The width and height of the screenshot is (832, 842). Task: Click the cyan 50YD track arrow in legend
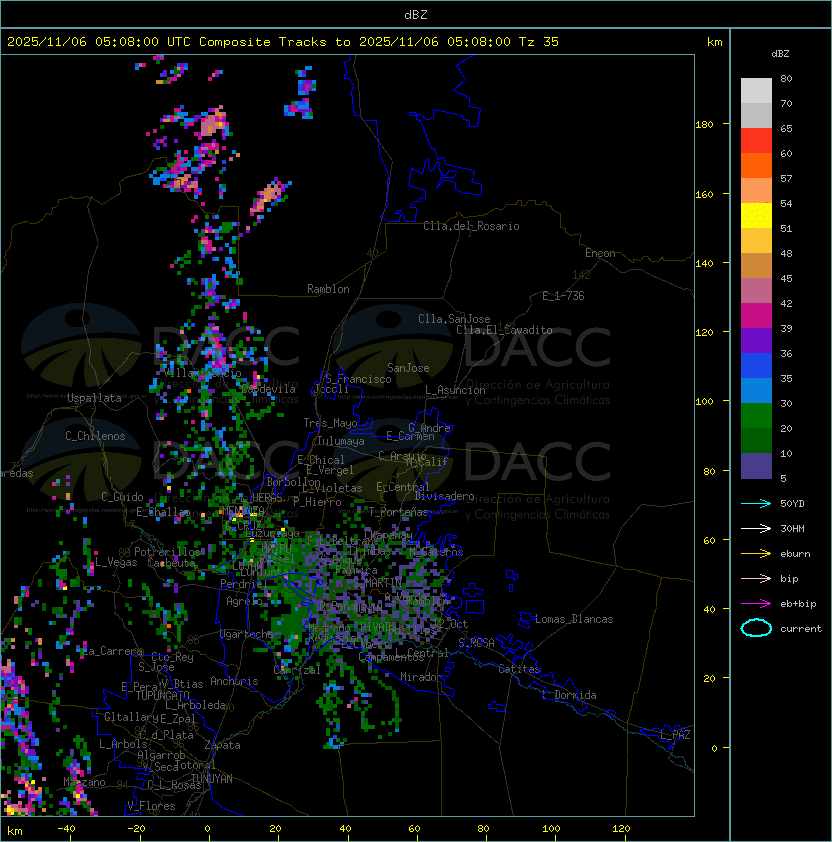tap(756, 504)
